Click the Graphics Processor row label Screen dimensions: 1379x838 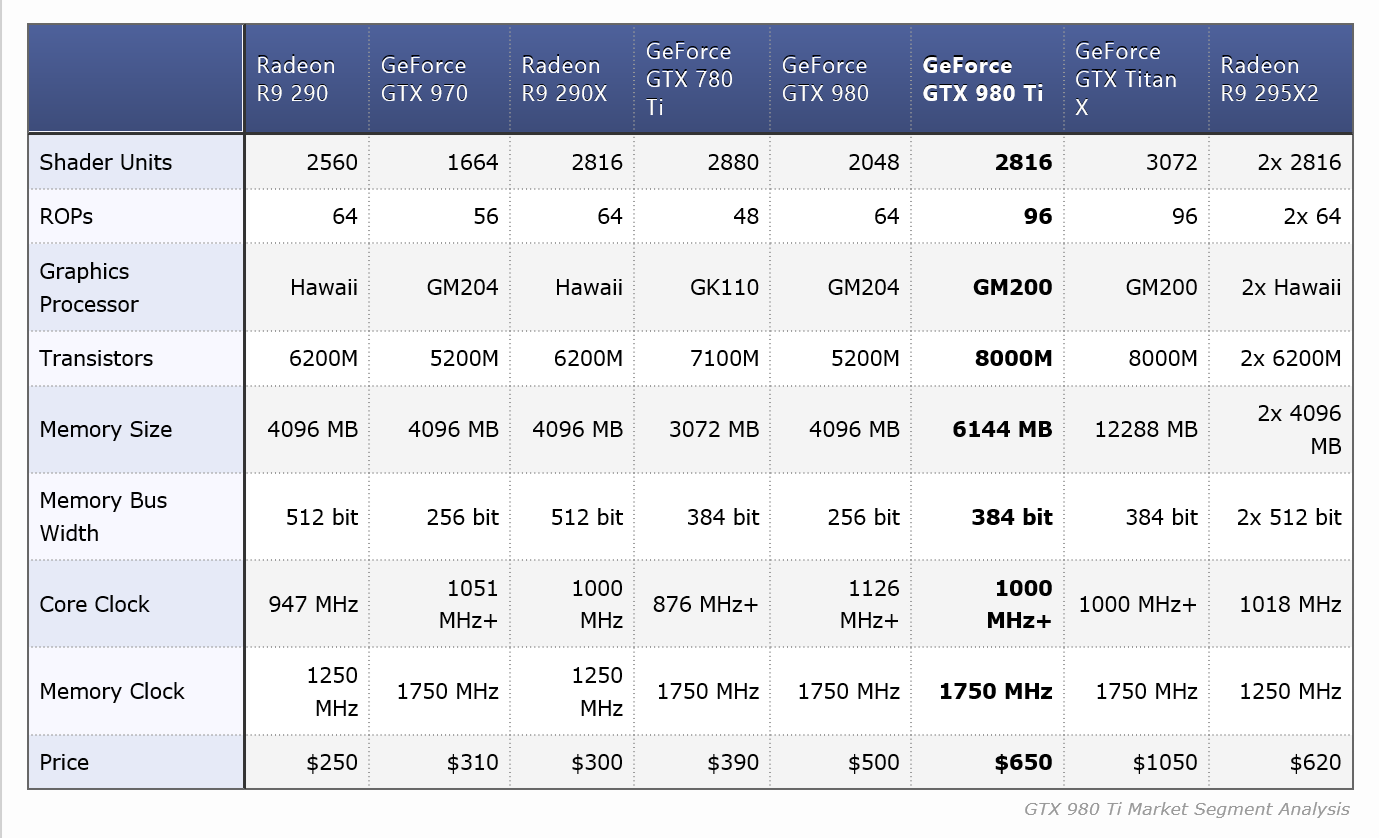pos(88,287)
